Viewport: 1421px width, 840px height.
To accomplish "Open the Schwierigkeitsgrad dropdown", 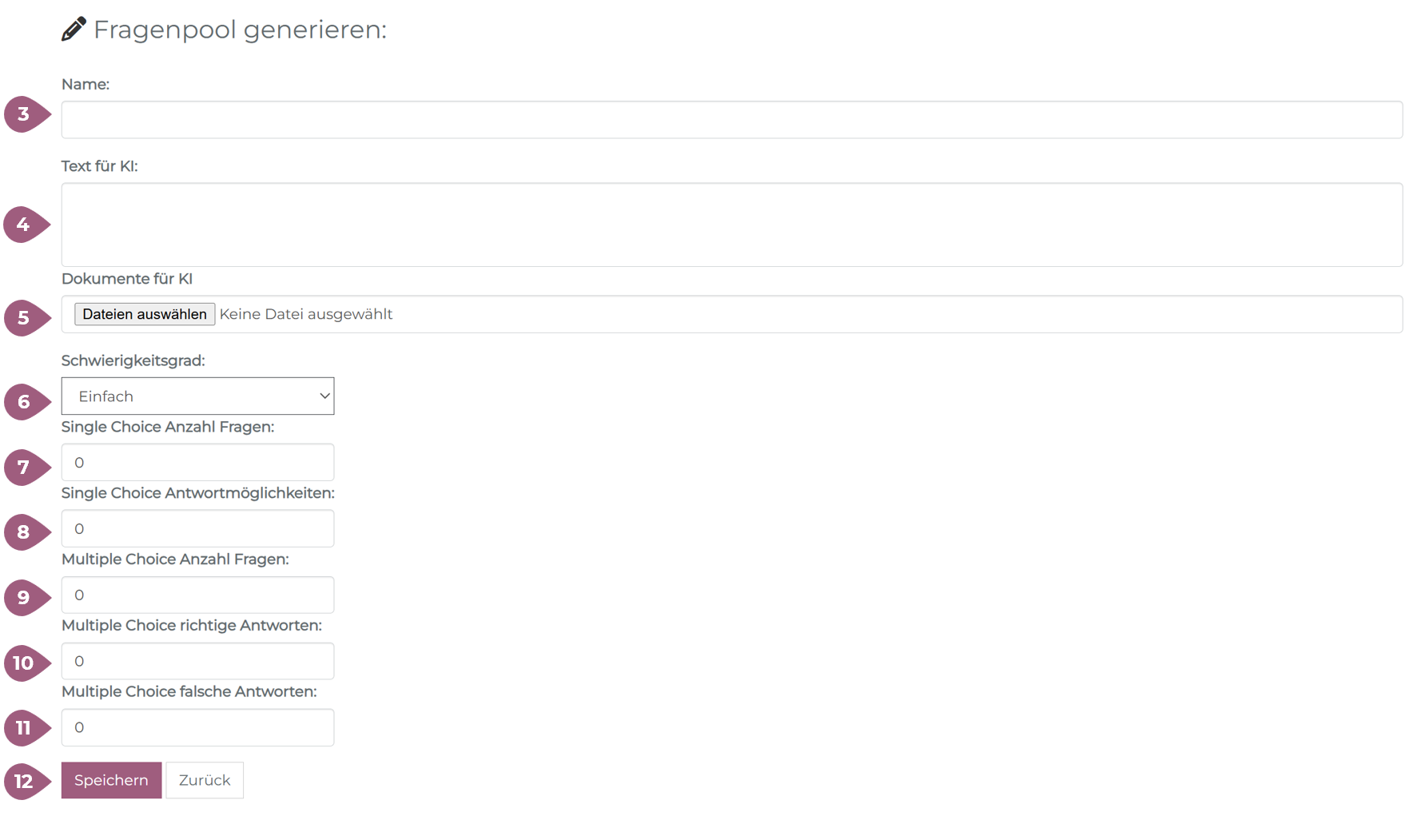I will pos(197,396).
